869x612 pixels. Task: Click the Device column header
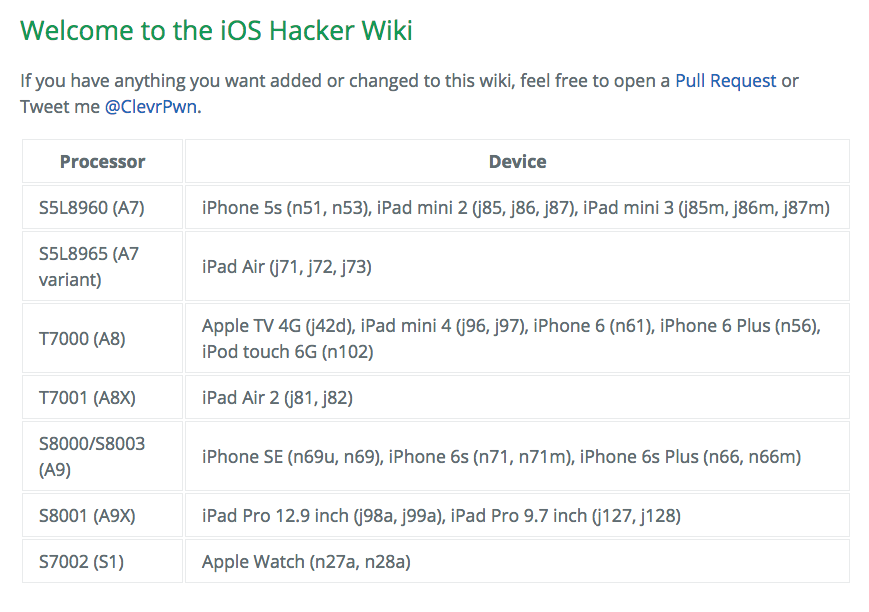(517, 161)
